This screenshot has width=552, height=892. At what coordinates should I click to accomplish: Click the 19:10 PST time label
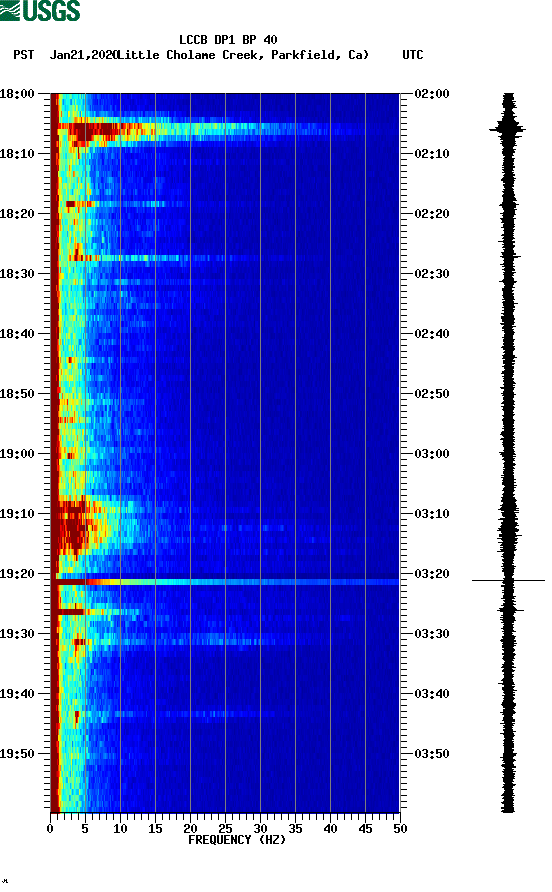[x=17, y=514]
